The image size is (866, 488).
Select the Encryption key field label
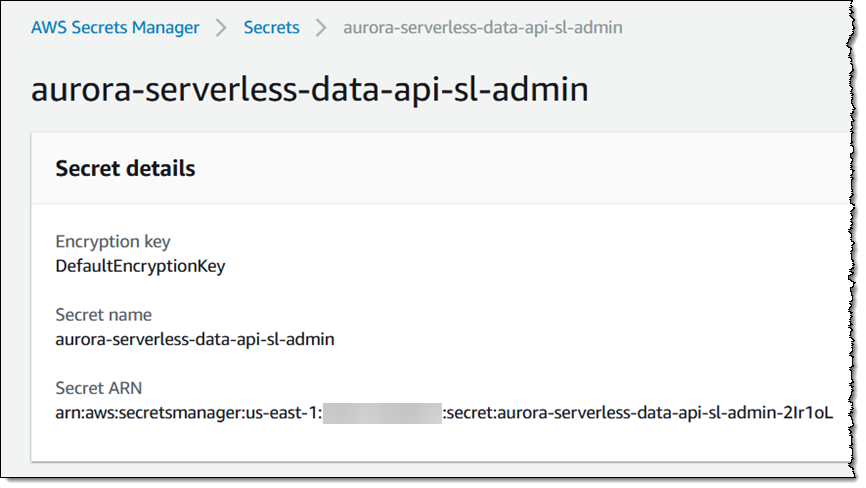113,242
